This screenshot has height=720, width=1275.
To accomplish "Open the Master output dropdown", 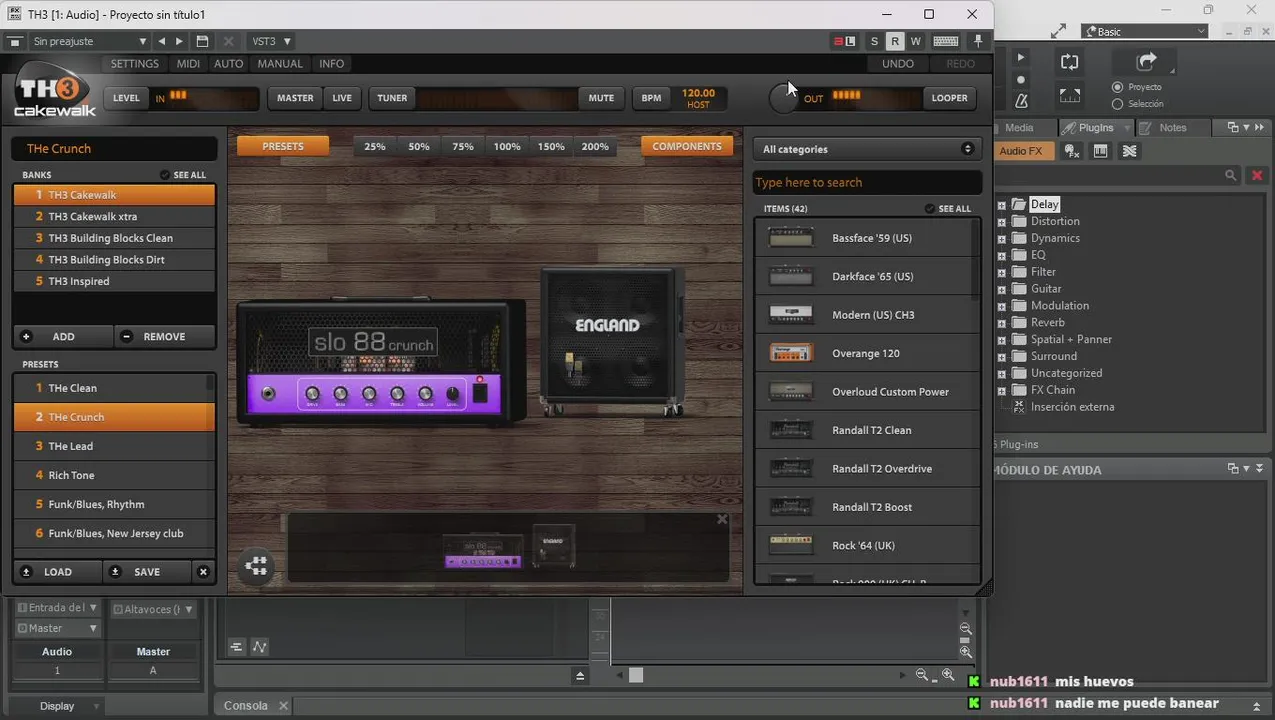I will pyautogui.click(x=57, y=628).
